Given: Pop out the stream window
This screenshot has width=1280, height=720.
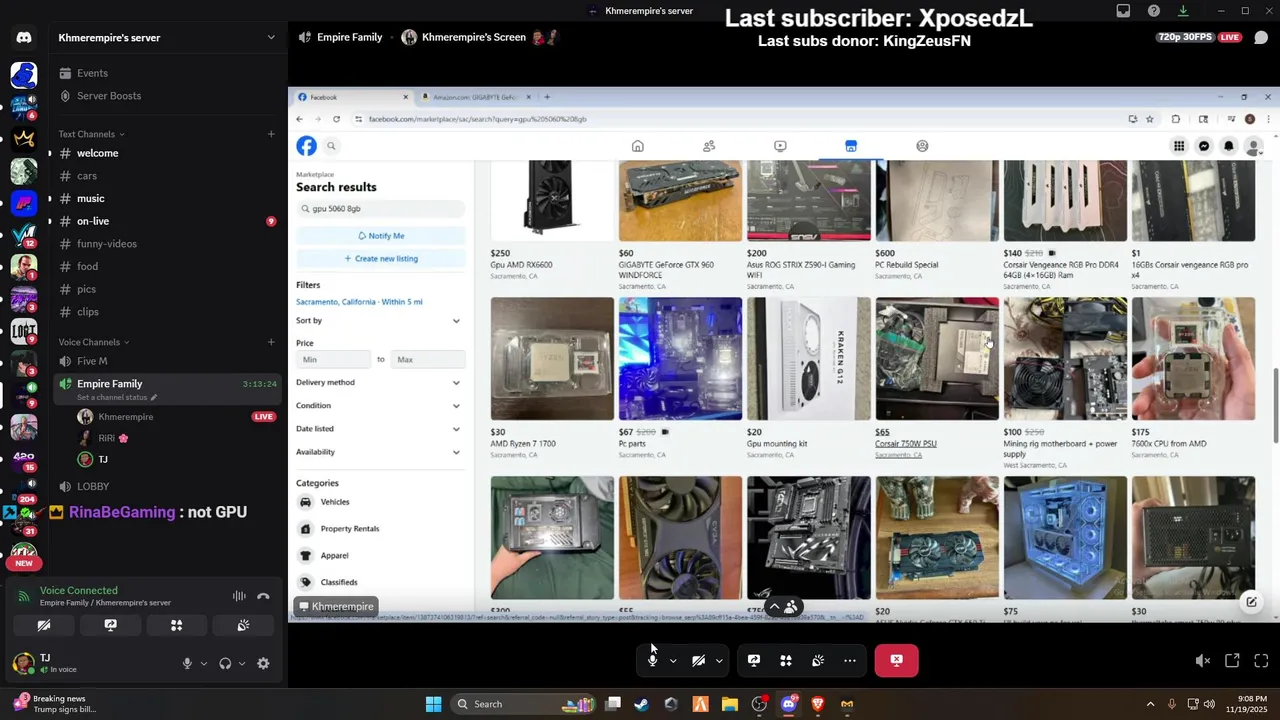Looking at the screenshot, I should click(1232, 661).
